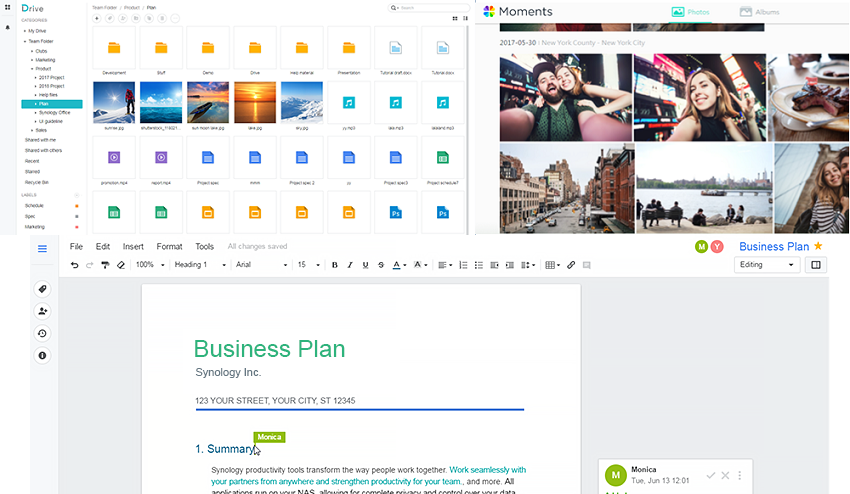Open the Tools menu
The width and height of the screenshot is (850, 494).
(x=205, y=246)
